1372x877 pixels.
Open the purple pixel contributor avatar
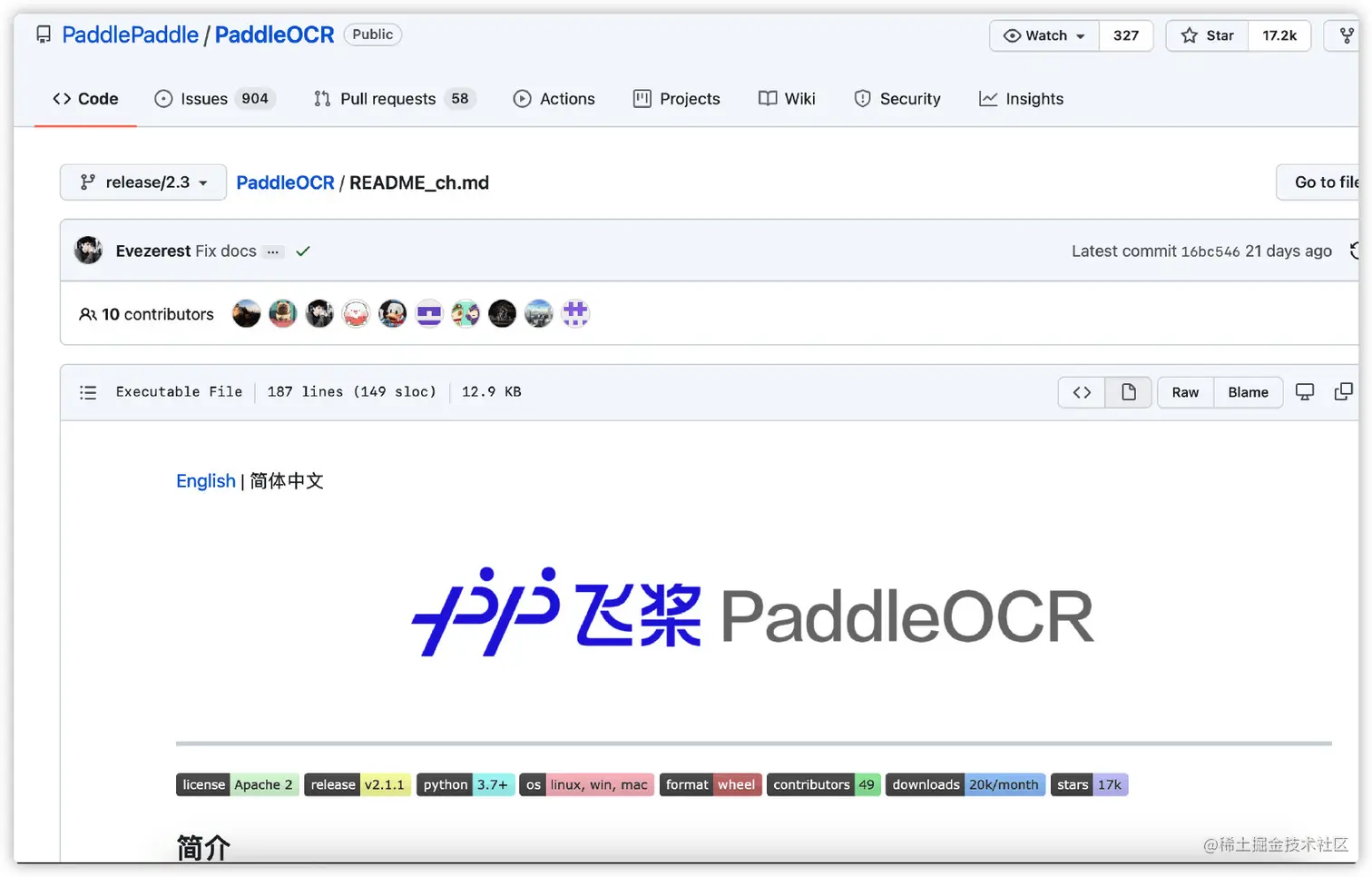(575, 314)
